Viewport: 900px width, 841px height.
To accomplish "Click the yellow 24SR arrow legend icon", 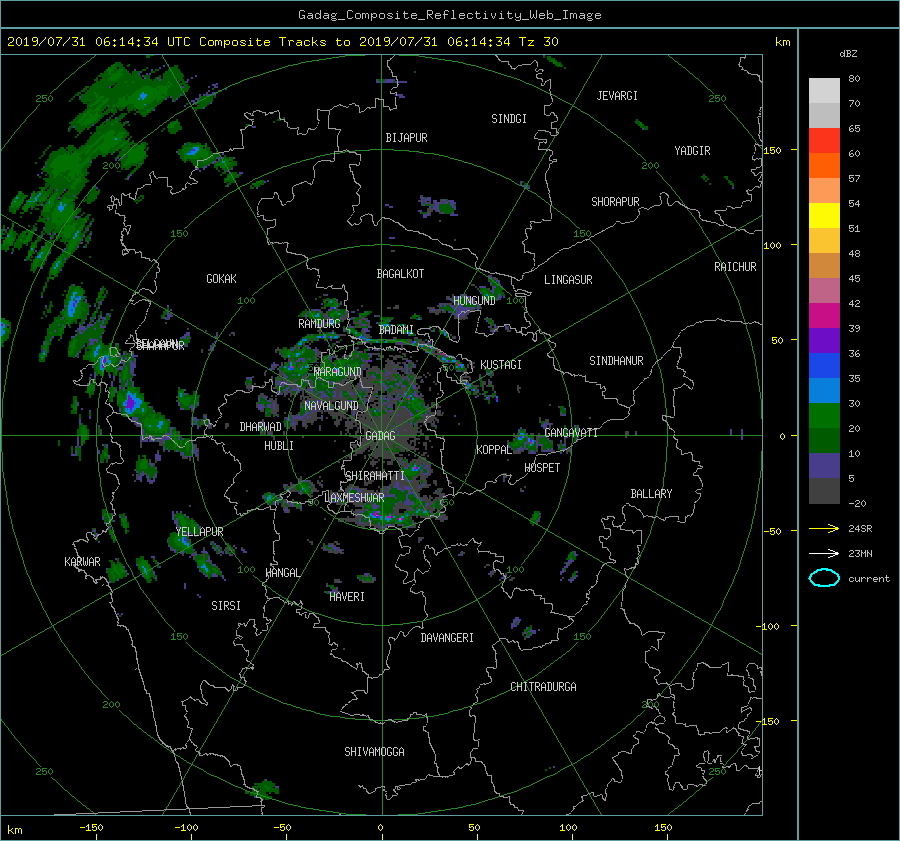I will 824,528.
